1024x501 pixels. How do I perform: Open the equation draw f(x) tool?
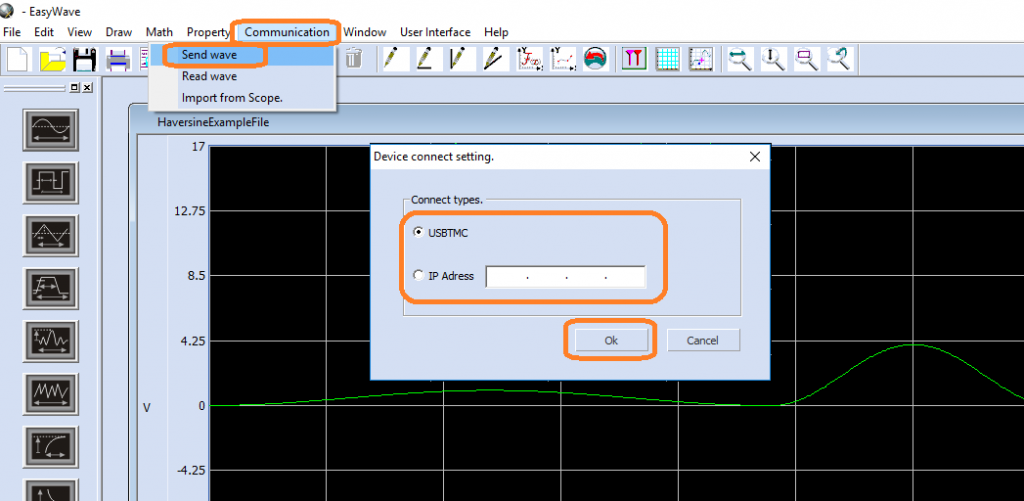(x=529, y=59)
